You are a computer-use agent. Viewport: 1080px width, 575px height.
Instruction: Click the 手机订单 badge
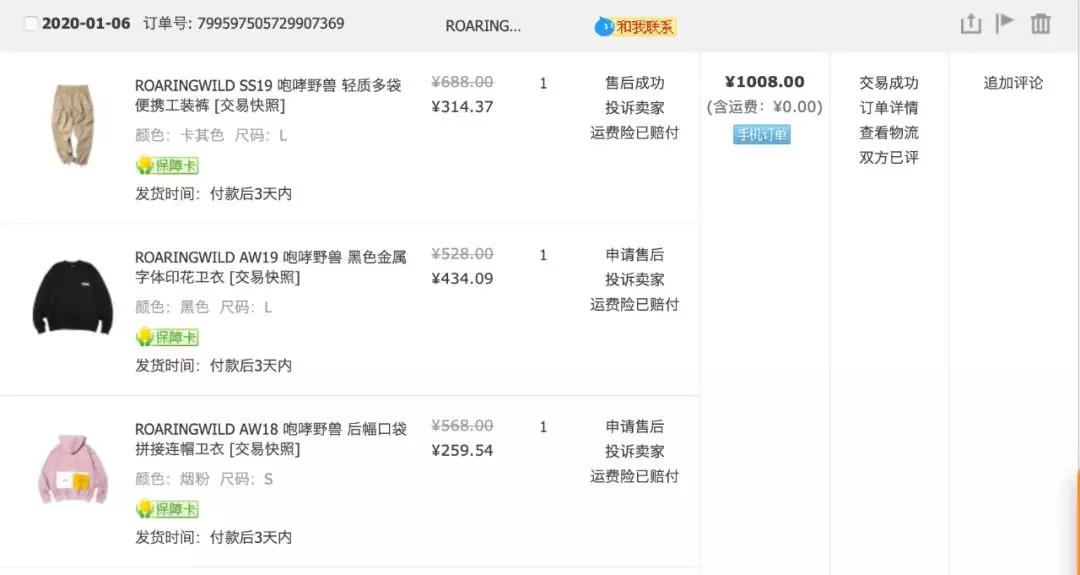[x=762, y=135]
